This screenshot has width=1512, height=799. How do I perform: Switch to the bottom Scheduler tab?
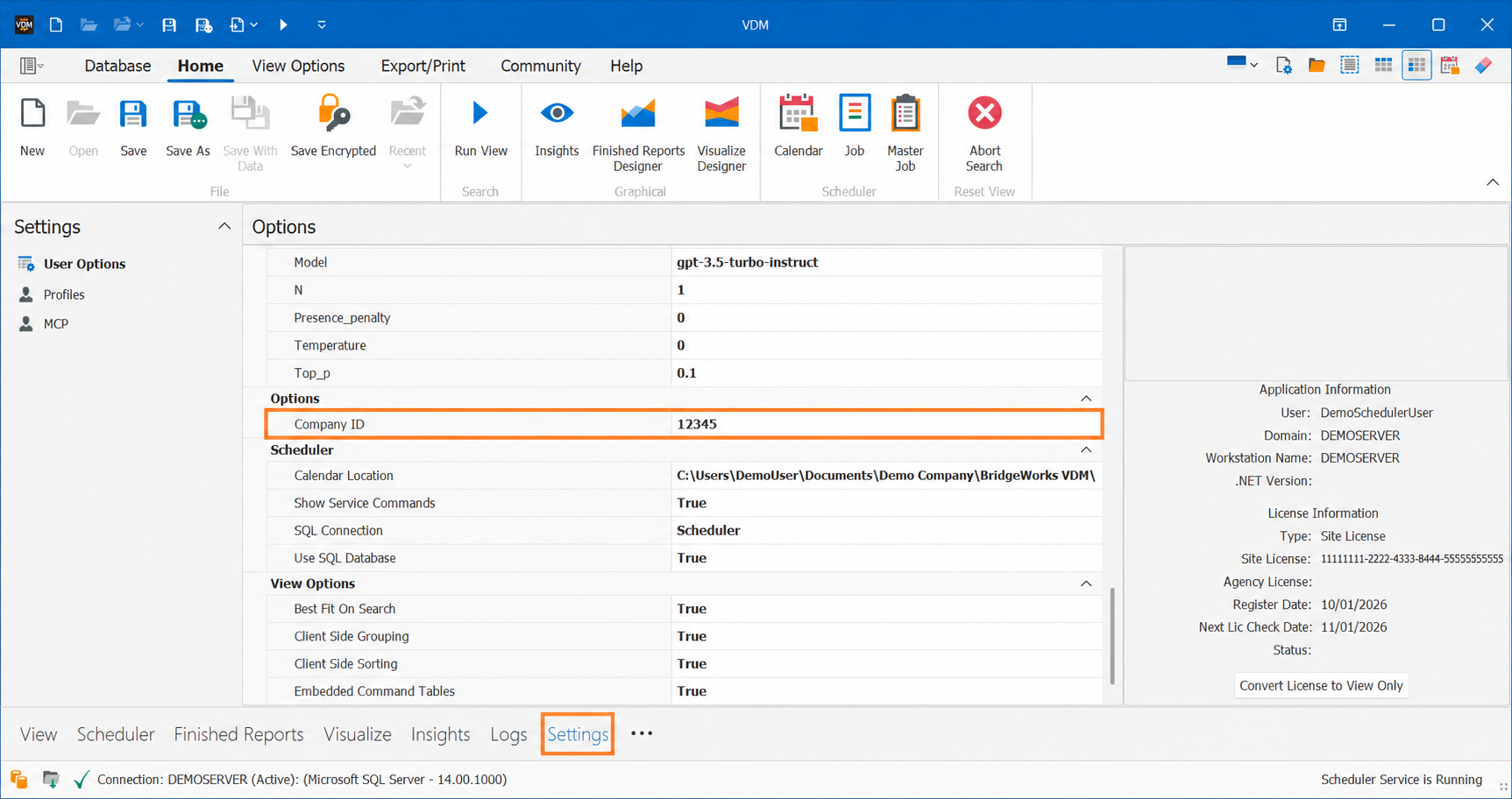[116, 734]
